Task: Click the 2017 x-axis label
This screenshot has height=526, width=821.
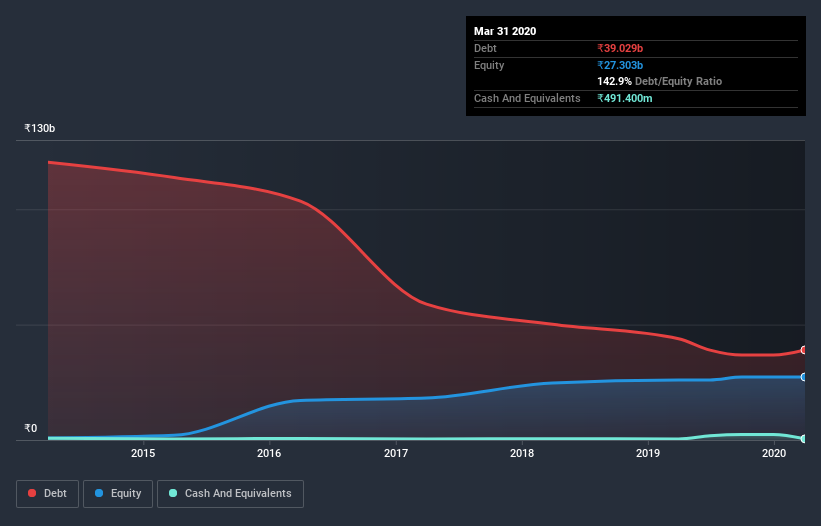Action: tap(396, 453)
